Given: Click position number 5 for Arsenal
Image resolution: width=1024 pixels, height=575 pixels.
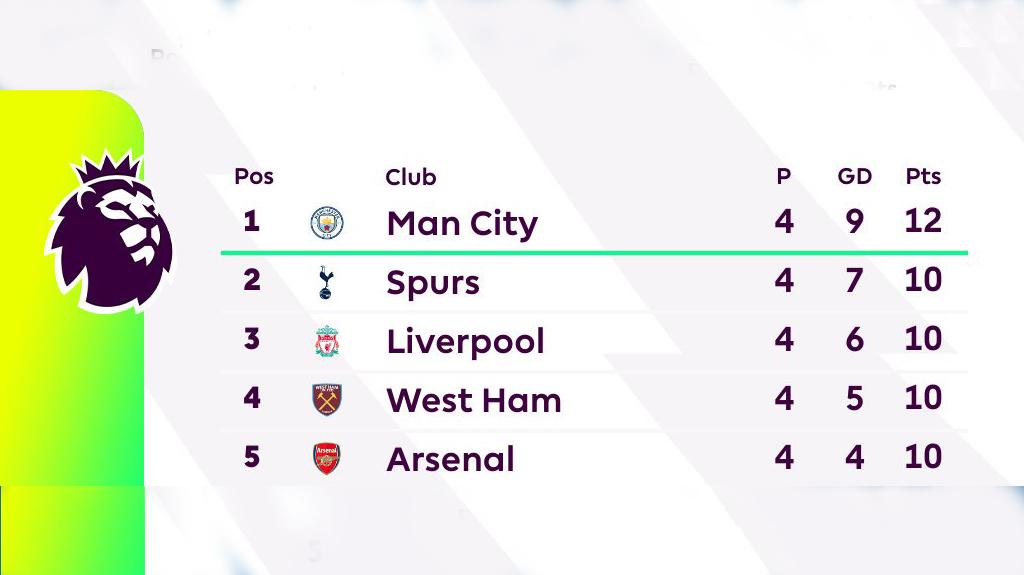Looking at the screenshot, I should pos(252,457).
